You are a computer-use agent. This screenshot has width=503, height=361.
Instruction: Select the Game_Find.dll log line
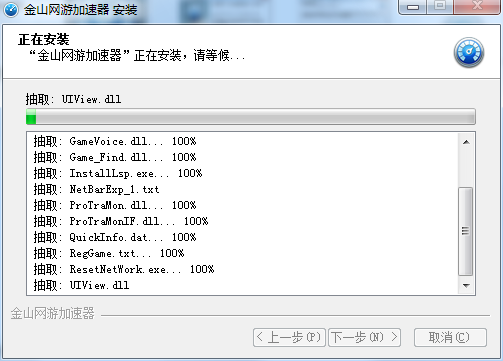pos(115,157)
